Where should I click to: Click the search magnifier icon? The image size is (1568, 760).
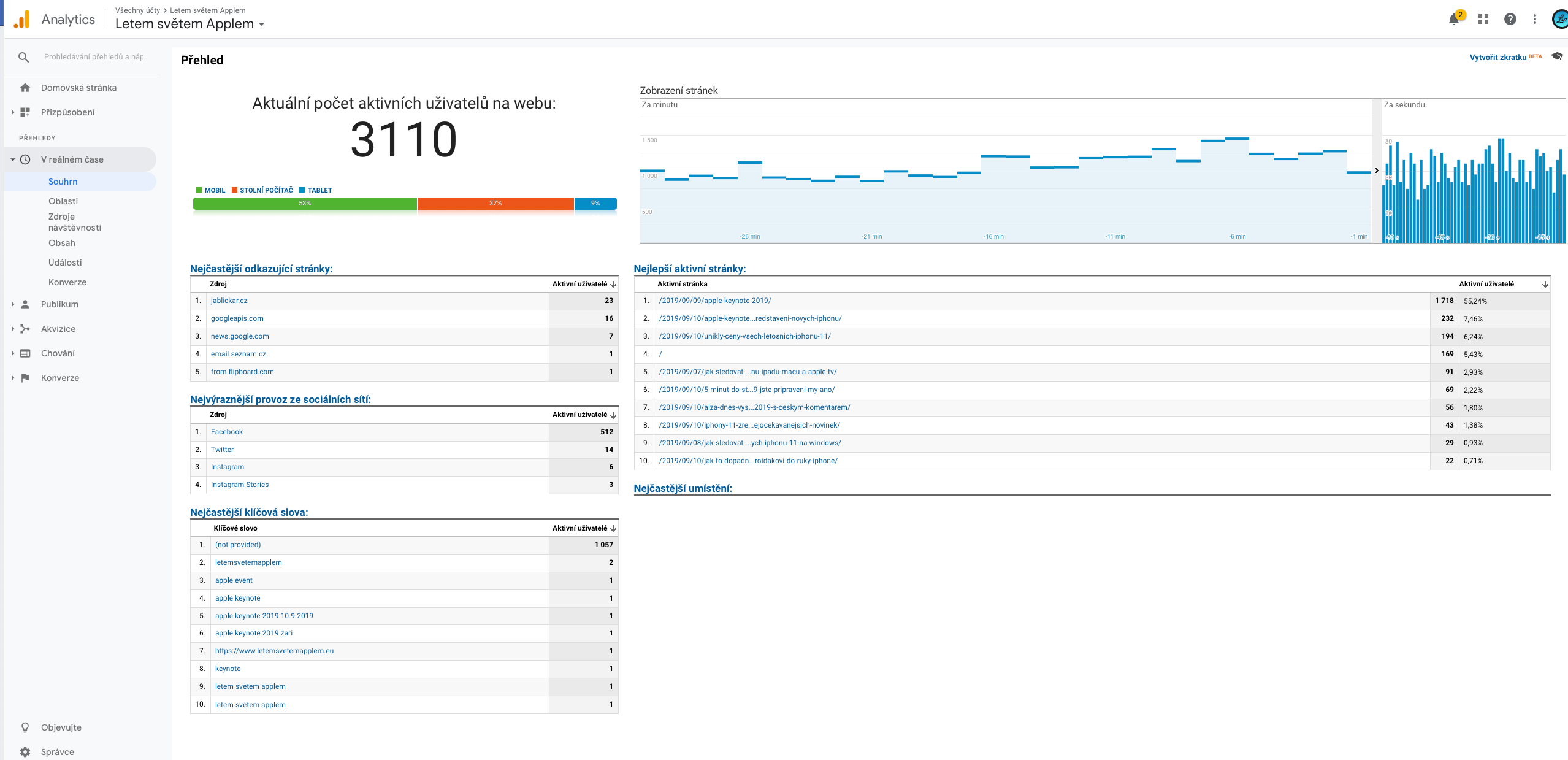(24, 57)
